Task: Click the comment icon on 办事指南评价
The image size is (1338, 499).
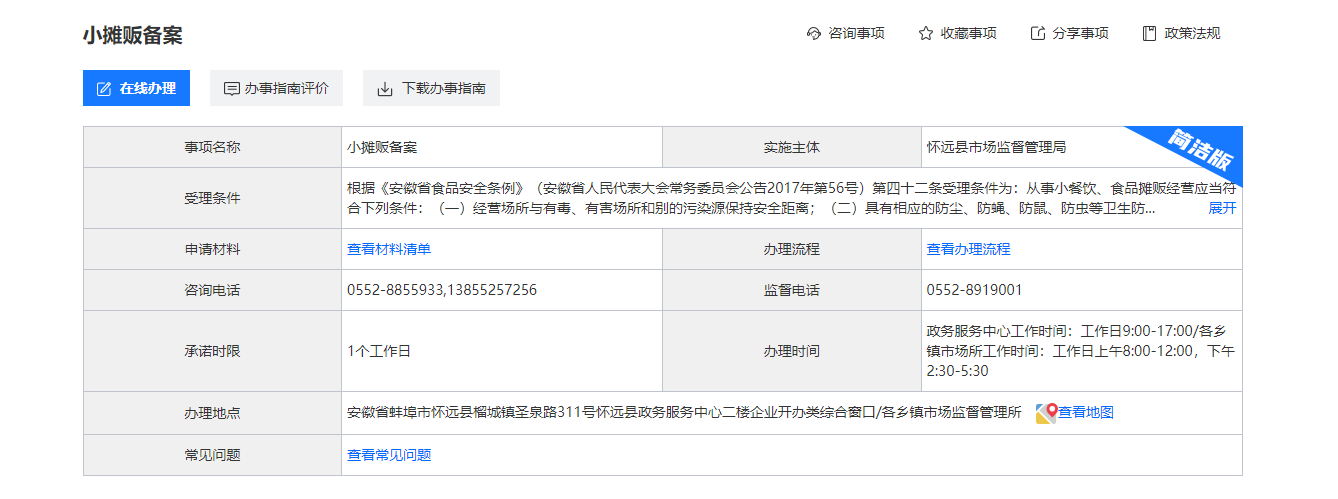Action: (232, 88)
